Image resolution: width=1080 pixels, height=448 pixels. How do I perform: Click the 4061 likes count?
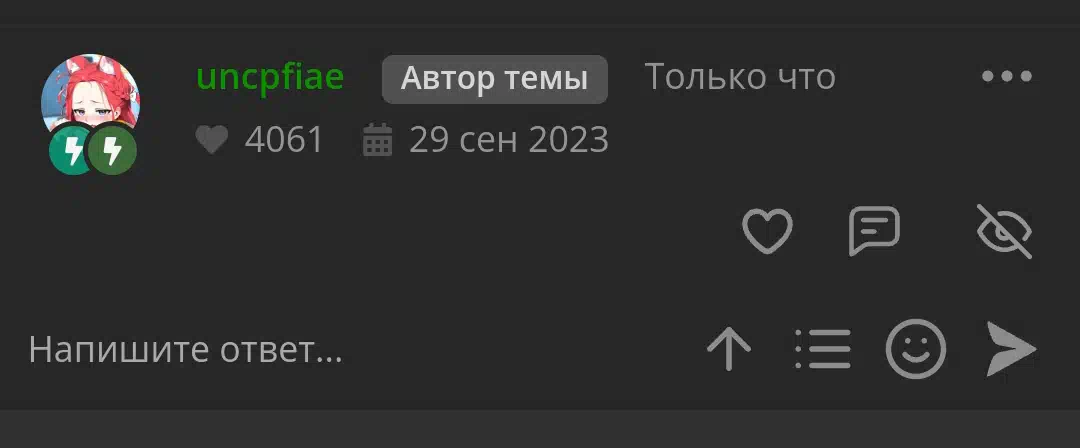coord(284,141)
